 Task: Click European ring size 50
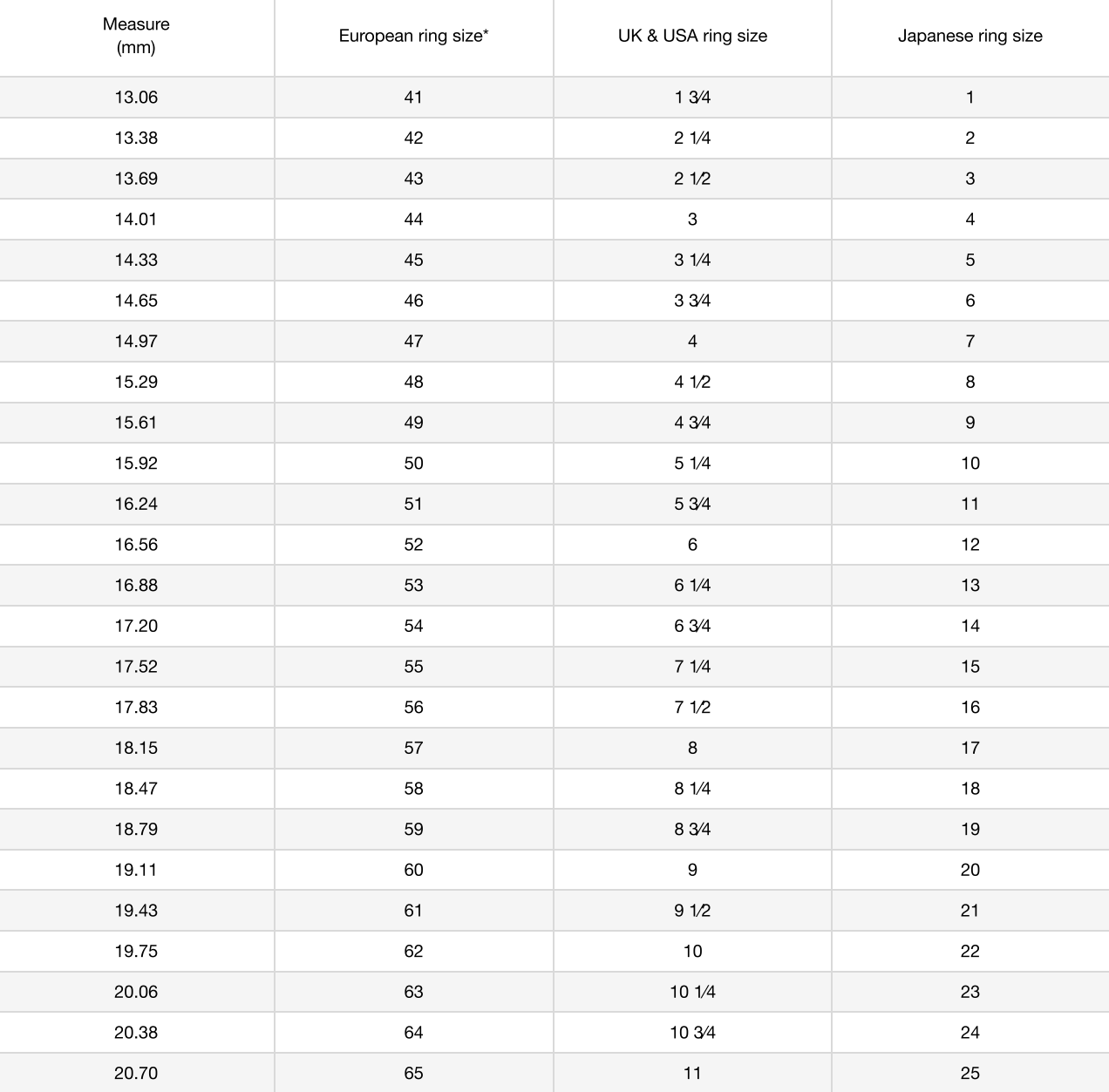(413, 463)
